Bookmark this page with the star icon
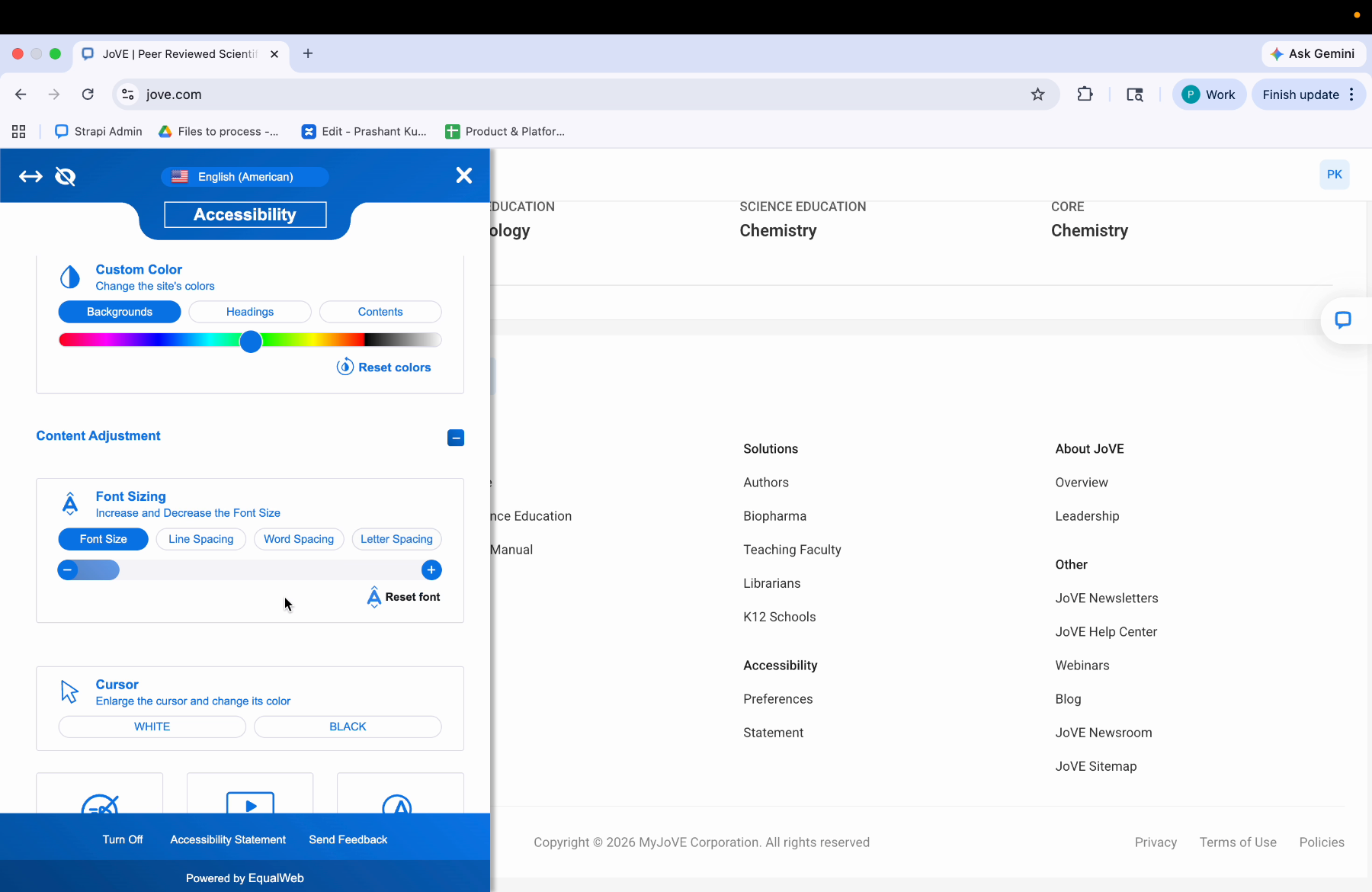This screenshot has width=1372, height=892. 1038,95
